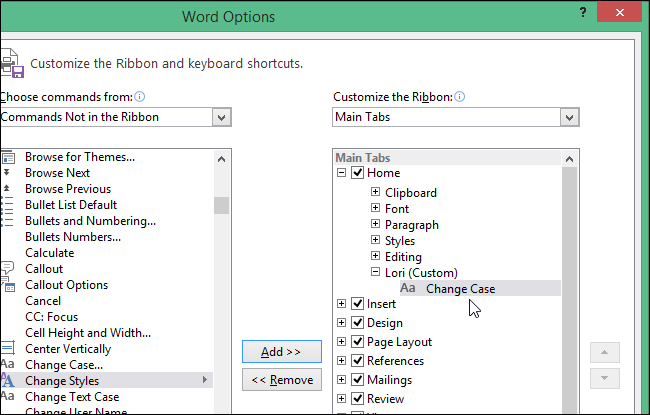The width and height of the screenshot is (650, 415).
Task: Click commands list scroll up arrow
Action: point(221,159)
